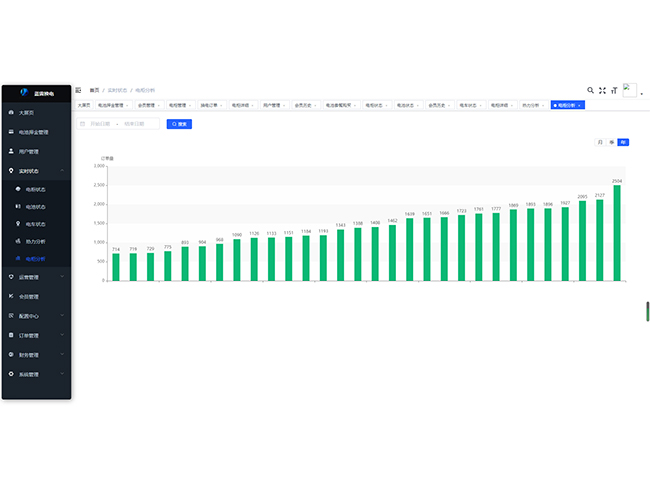This screenshot has width=650, height=488.
Task: Click the 用户管理 person icon in sidebar
Action: click(11, 151)
